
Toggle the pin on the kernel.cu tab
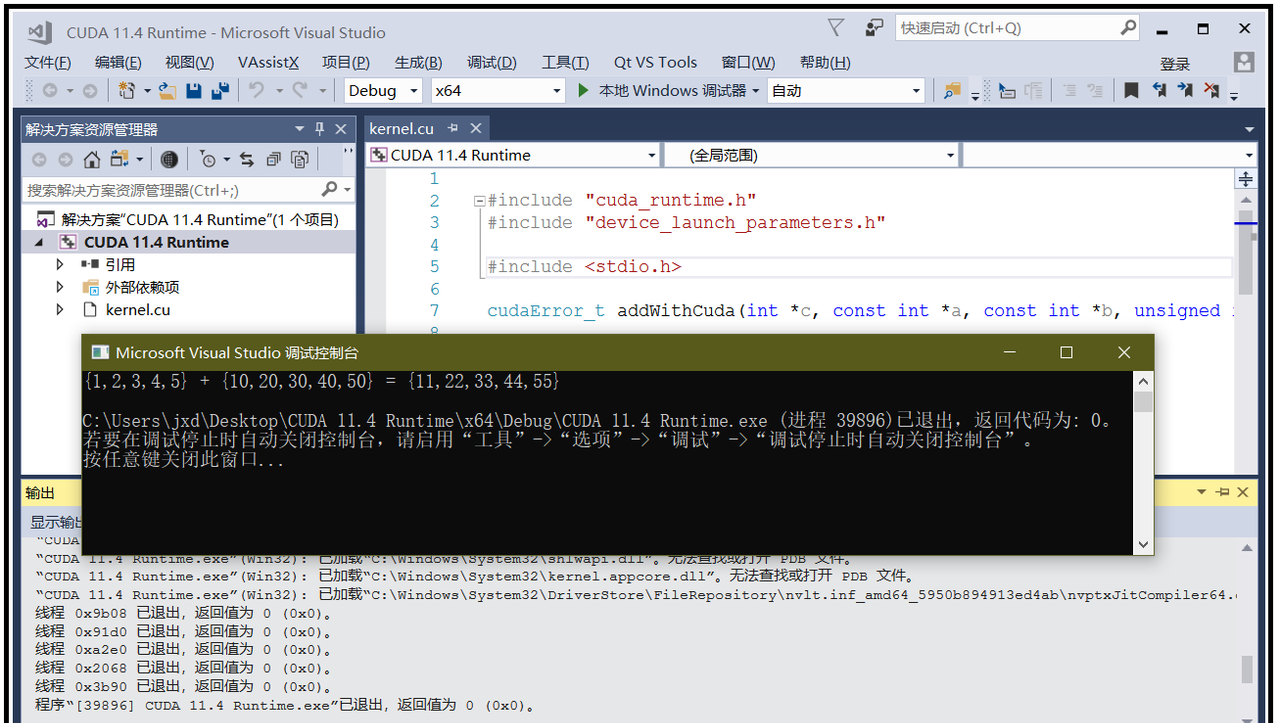pyautogui.click(x=453, y=128)
